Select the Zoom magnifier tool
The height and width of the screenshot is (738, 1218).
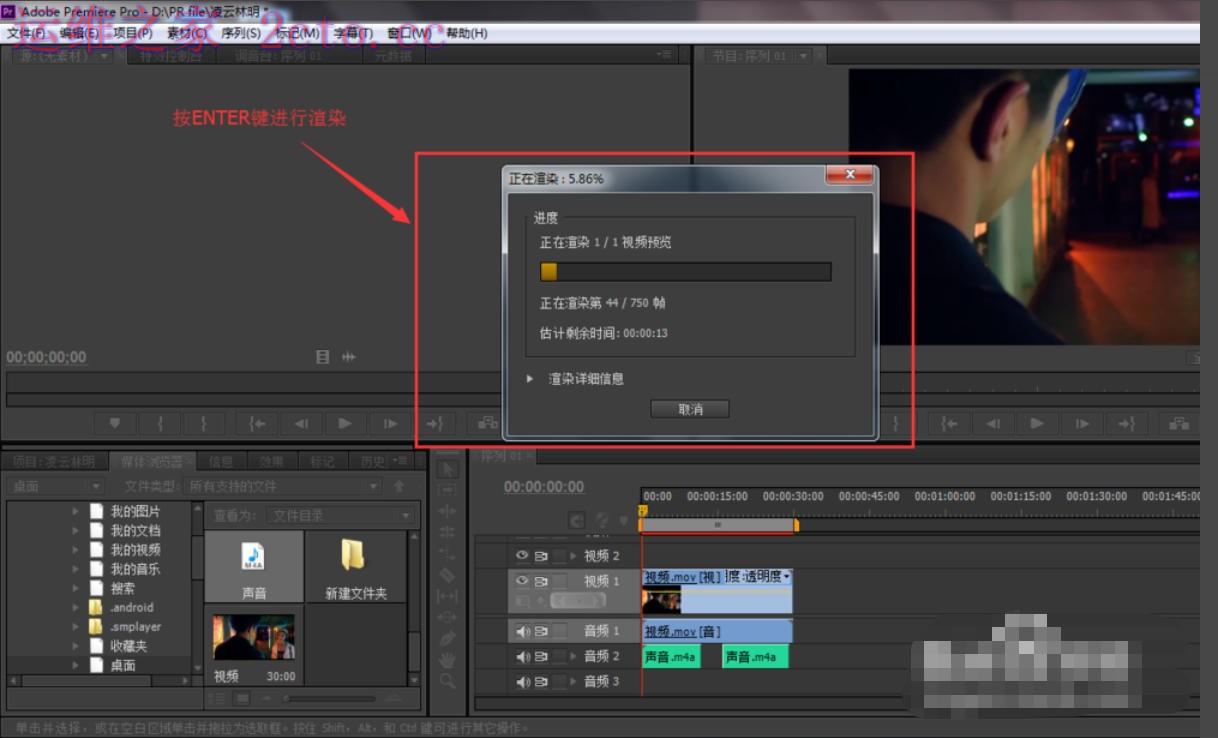point(447,681)
